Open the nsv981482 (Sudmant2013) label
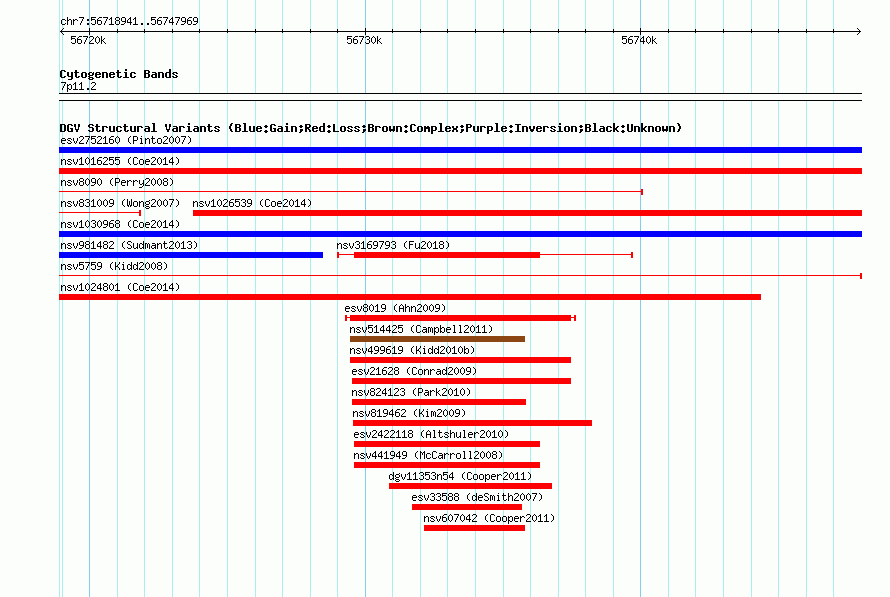Viewport: 890px width, 597px height. 129,245
